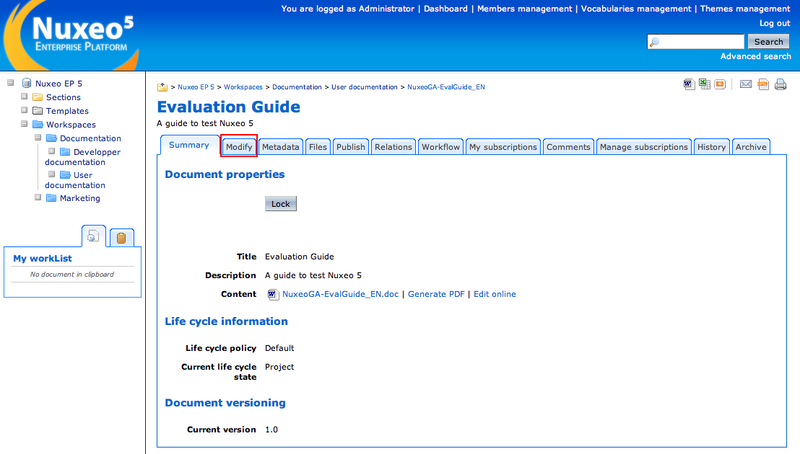This screenshot has height=454, width=800.
Task: View the History tab
Action: point(712,147)
